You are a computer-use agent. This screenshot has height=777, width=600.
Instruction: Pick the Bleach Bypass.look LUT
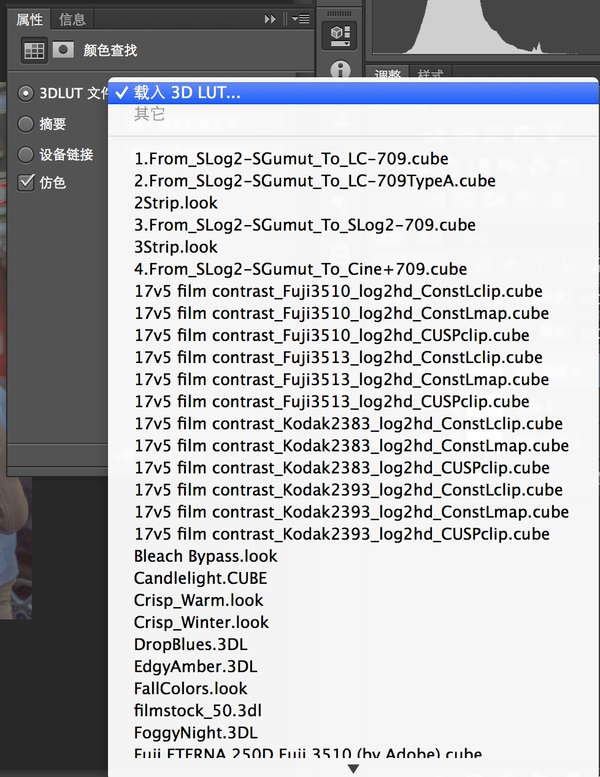point(353,556)
